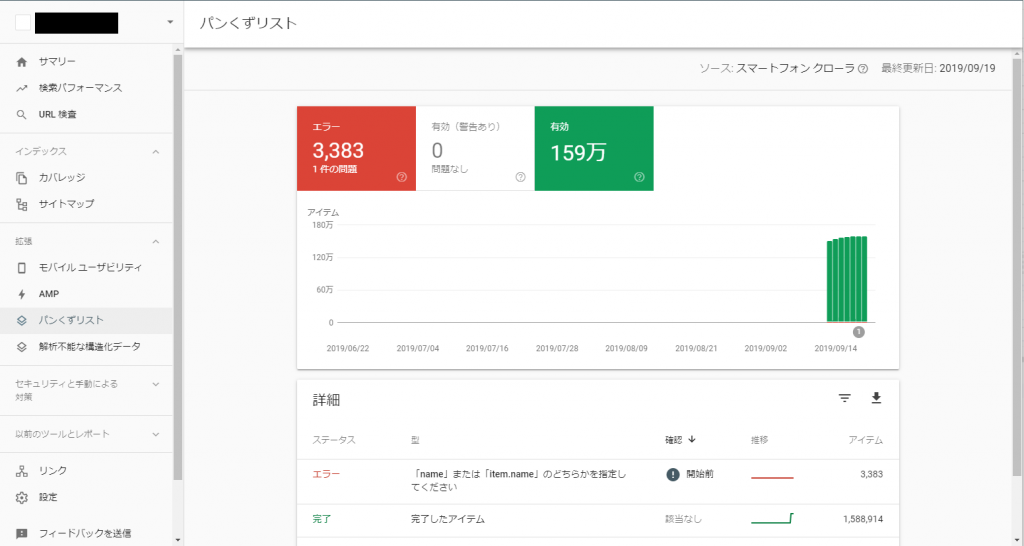Click help icon beside スマートフォン クローラ
The image size is (1024, 546).
(x=863, y=69)
